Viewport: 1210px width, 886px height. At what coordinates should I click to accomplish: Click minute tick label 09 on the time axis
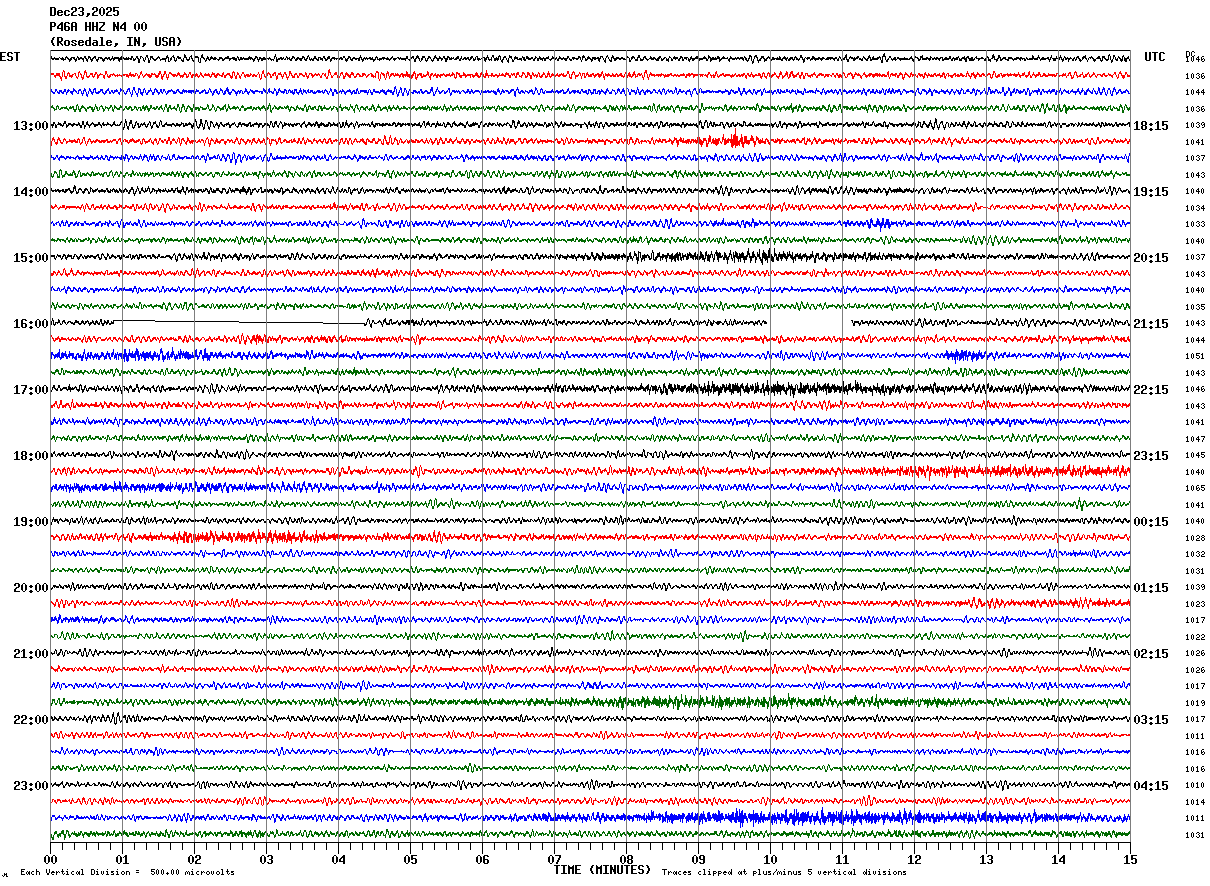tap(698, 859)
